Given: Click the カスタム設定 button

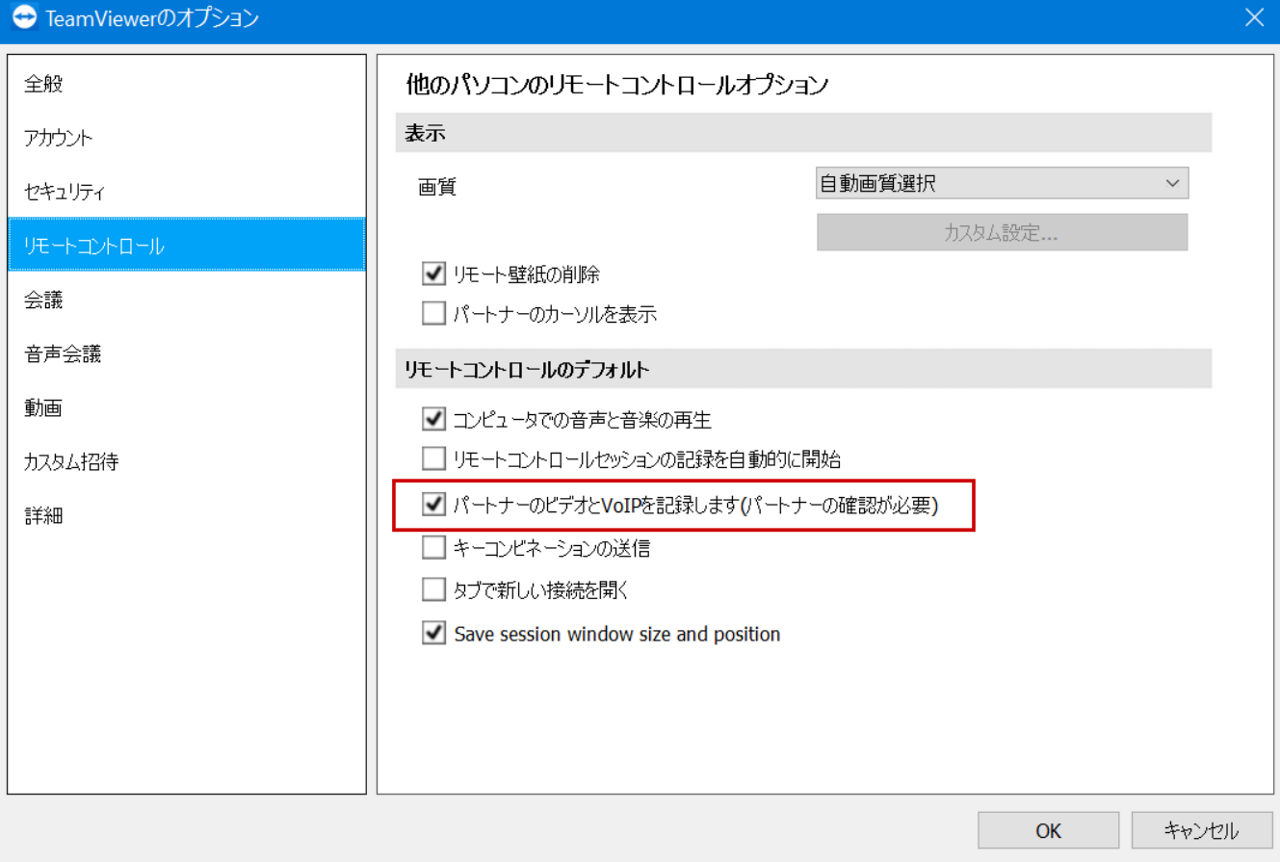Looking at the screenshot, I should 1002,232.
